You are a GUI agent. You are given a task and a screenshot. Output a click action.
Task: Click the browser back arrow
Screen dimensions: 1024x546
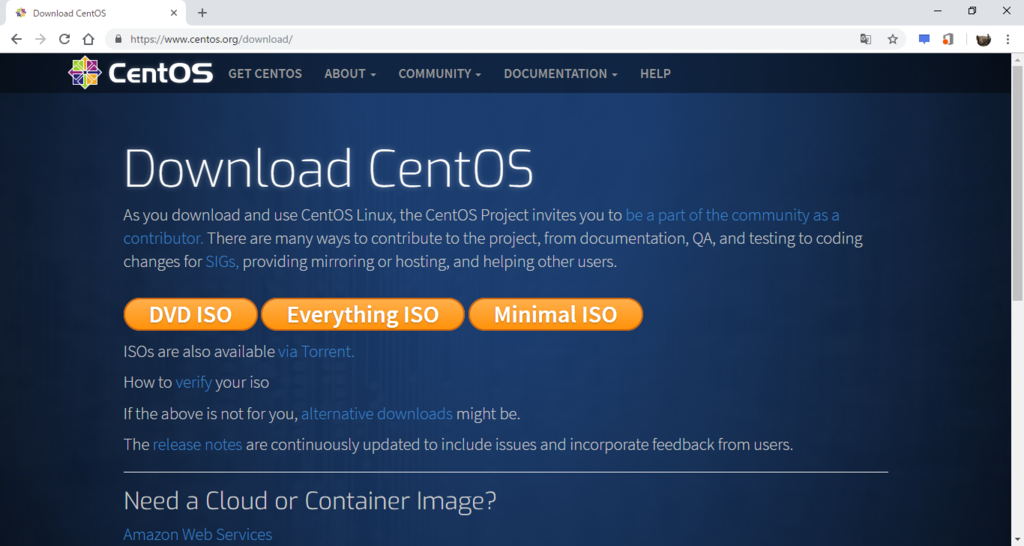coord(16,39)
